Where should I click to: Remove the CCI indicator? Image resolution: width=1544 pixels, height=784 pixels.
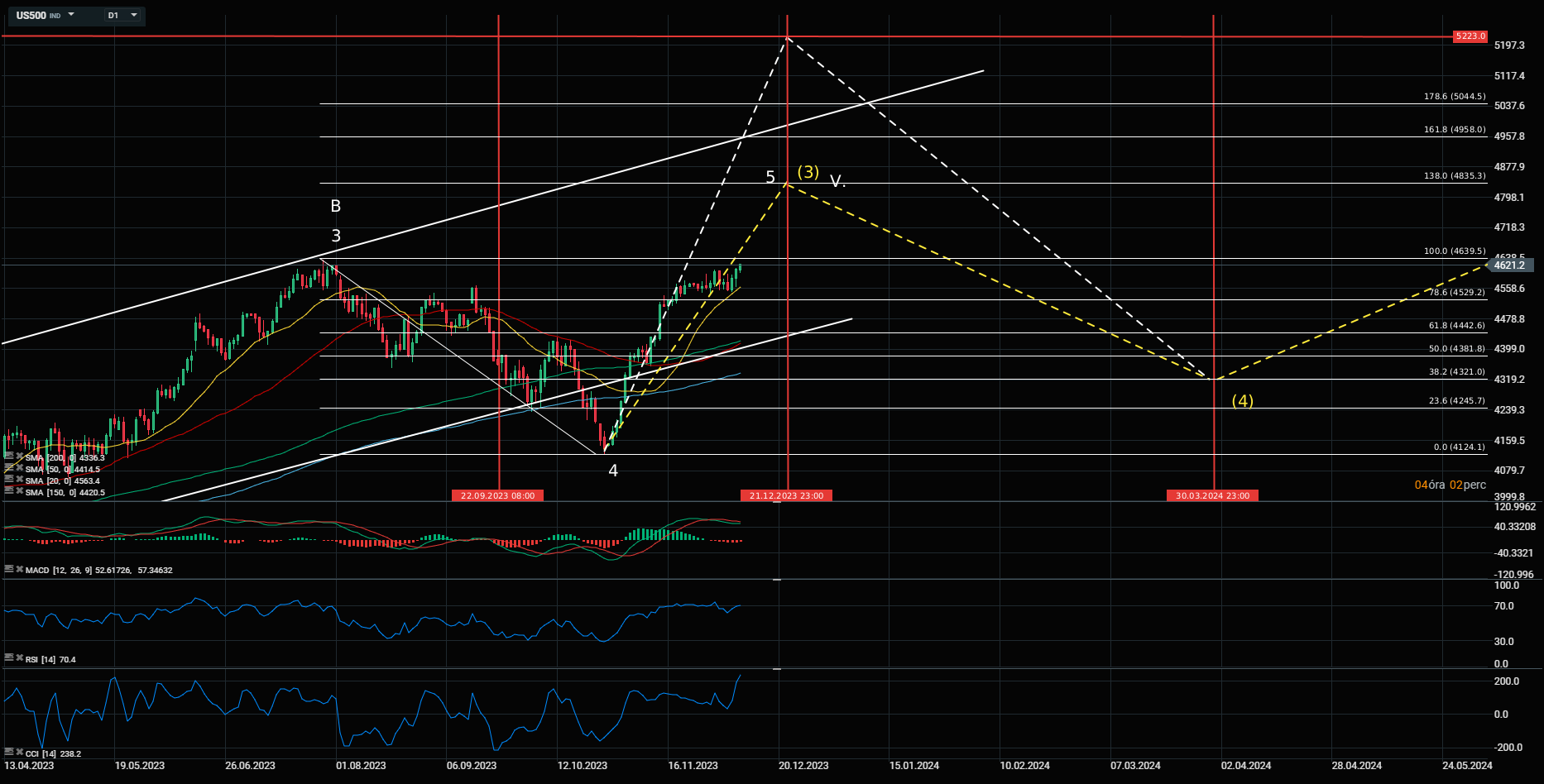[x=19, y=753]
